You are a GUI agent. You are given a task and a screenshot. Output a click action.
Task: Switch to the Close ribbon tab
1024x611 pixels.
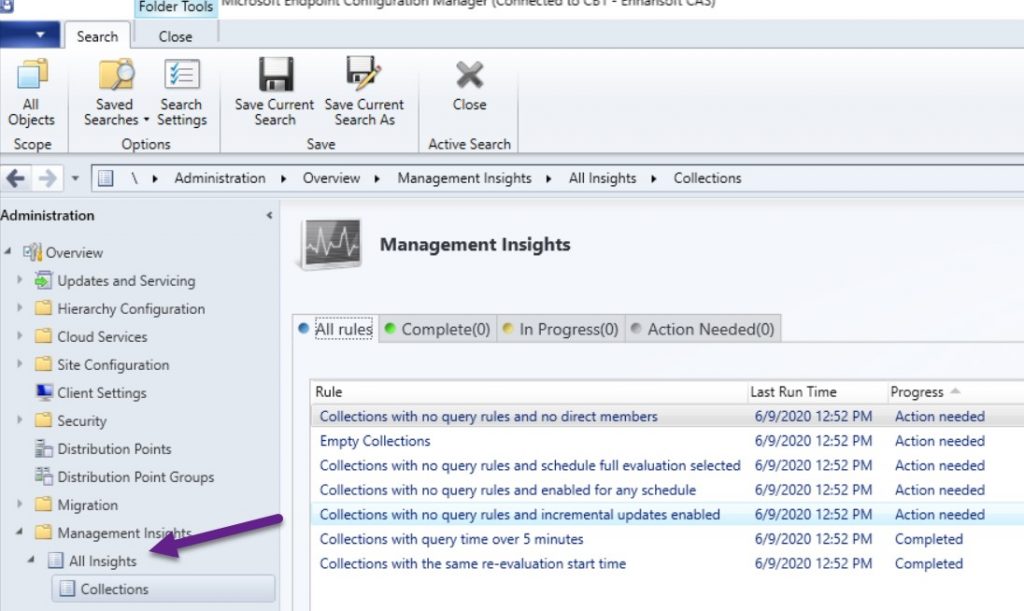click(x=175, y=36)
